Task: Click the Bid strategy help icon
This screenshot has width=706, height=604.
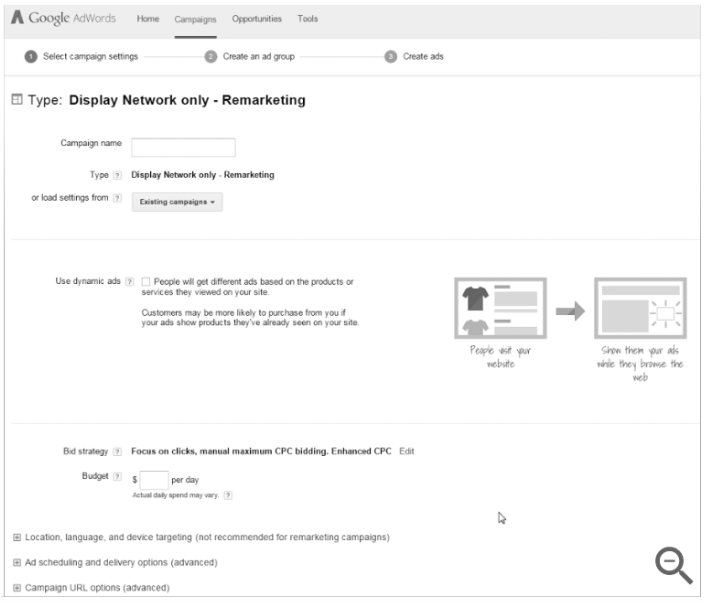Action: (117, 452)
